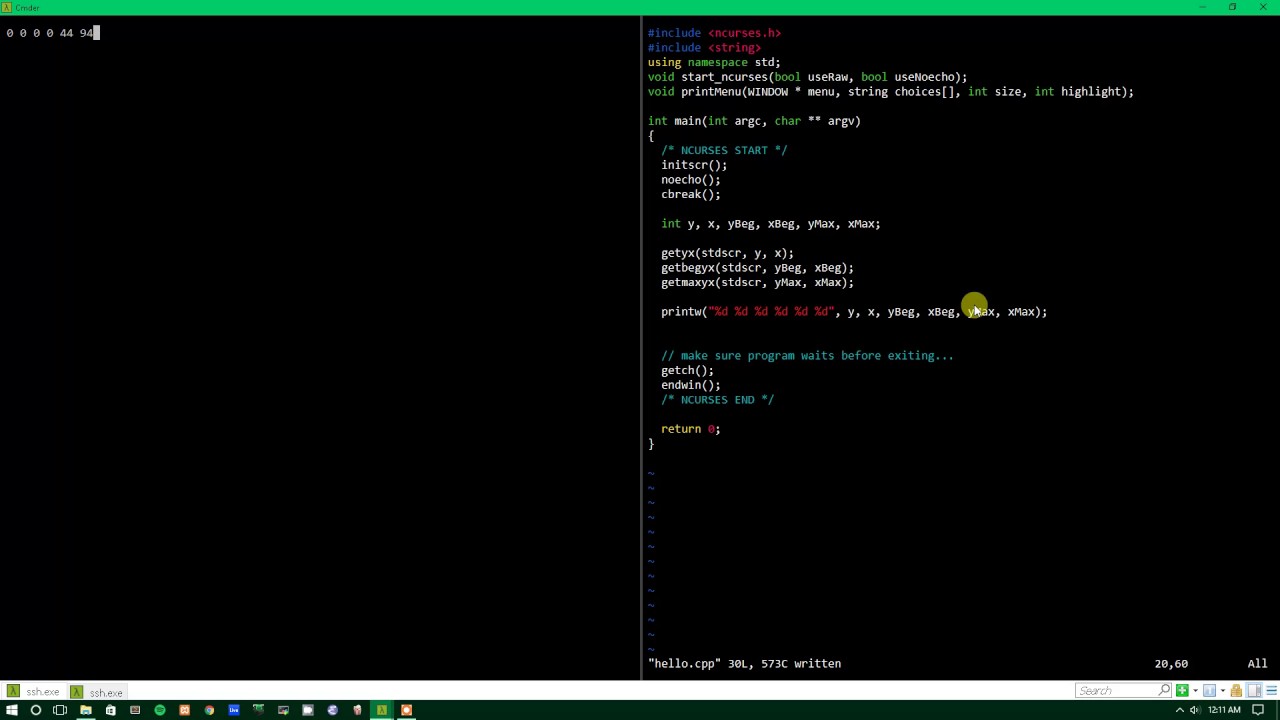This screenshot has width=1280, height=720.
Task: Click the 'initscr();' line in vim
Action: pos(694,165)
